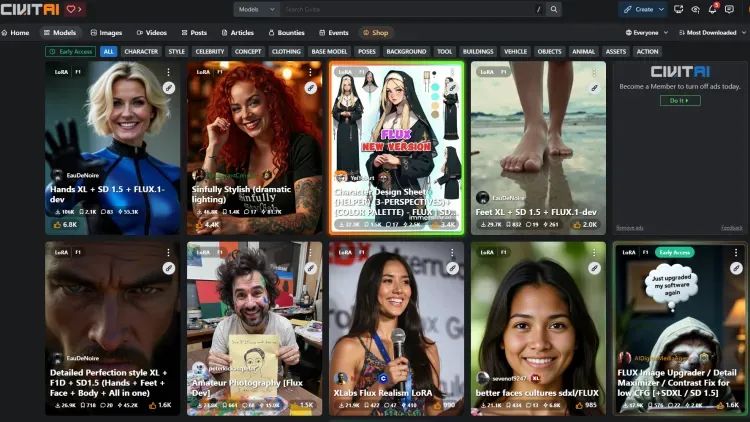The height and width of the screenshot is (422, 750).
Task: Toggle the STYLE category filter
Action: 176,52
